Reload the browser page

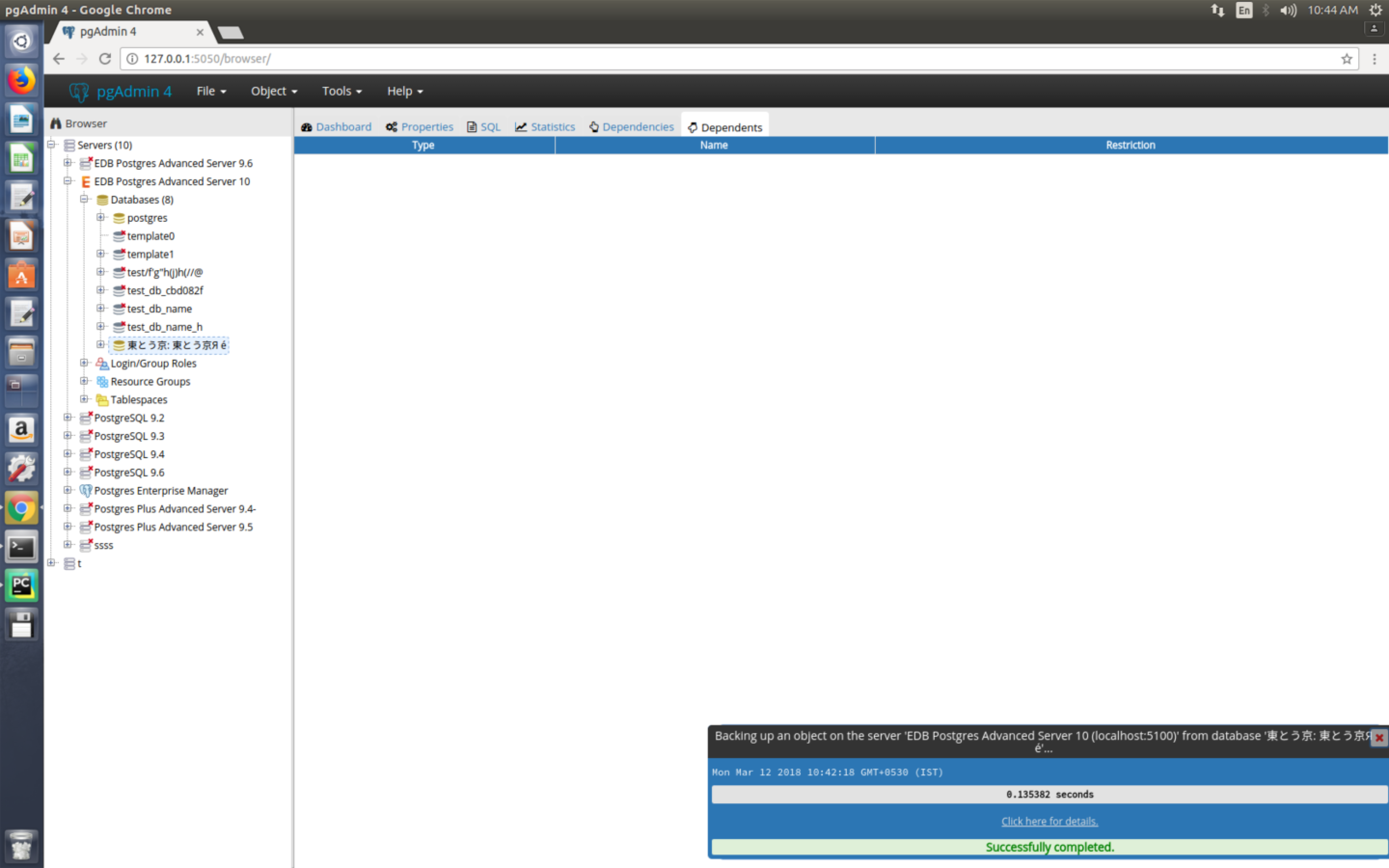click(x=105, y=58)
